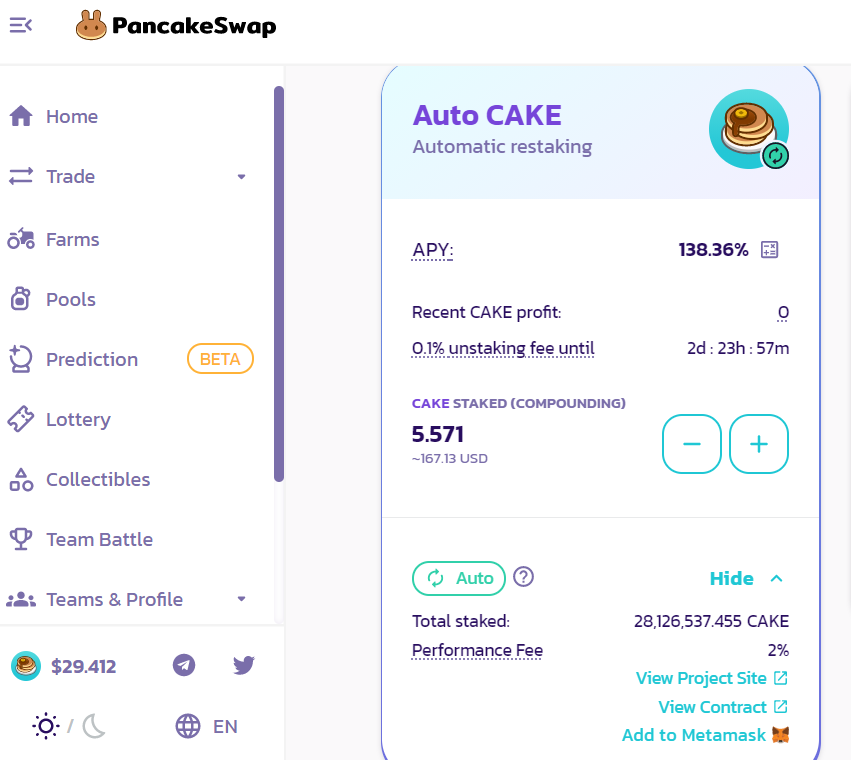Expand the Trade submenu arrow
Image resolution: width=851 pixels, height=760 pixels.
pyautogui.click(x=242, y=176)
